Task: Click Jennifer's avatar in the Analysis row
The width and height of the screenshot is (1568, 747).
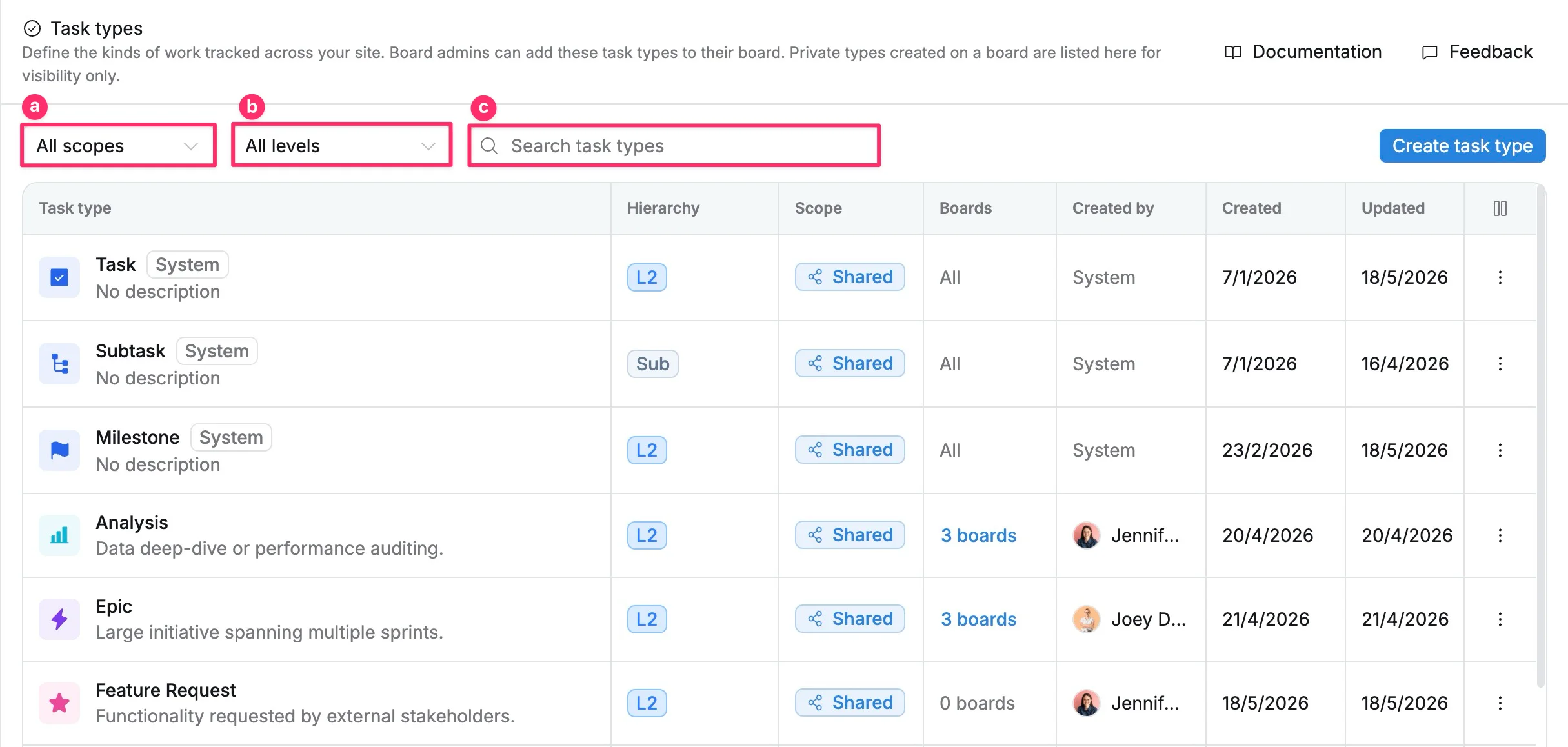Action: click(x=1087, y=535)
